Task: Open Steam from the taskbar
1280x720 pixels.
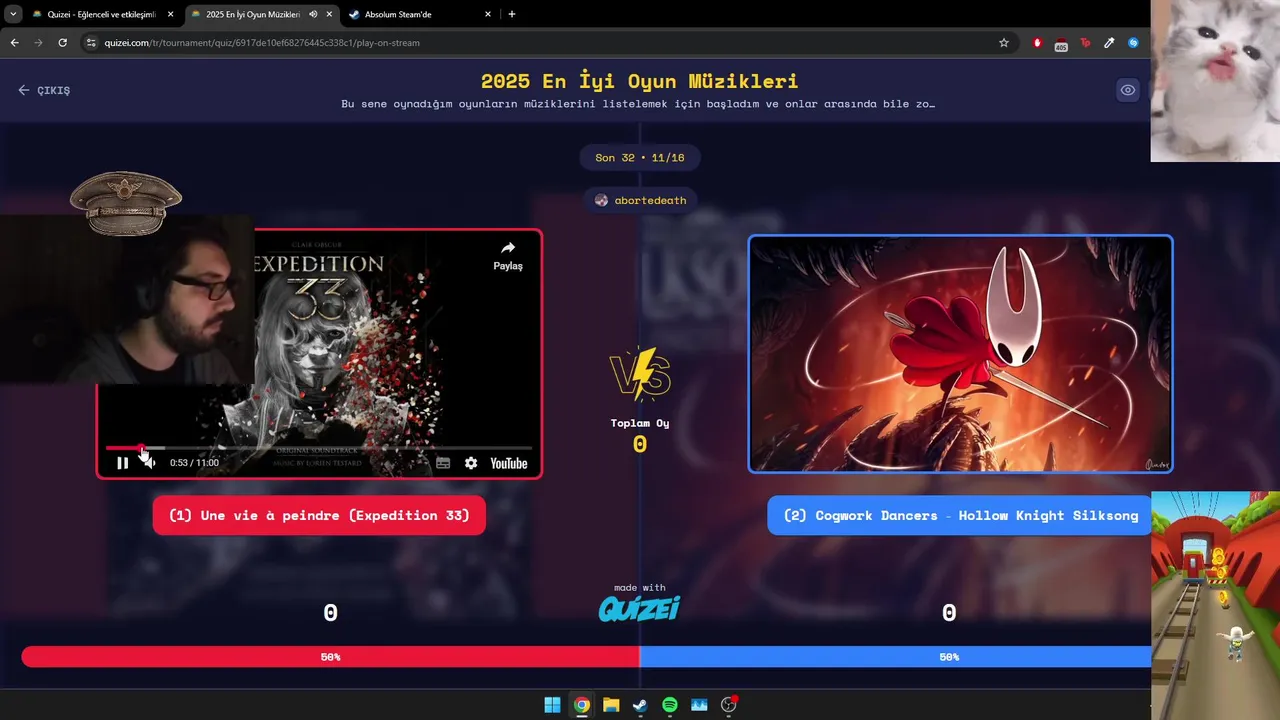Action: point(640,705)
